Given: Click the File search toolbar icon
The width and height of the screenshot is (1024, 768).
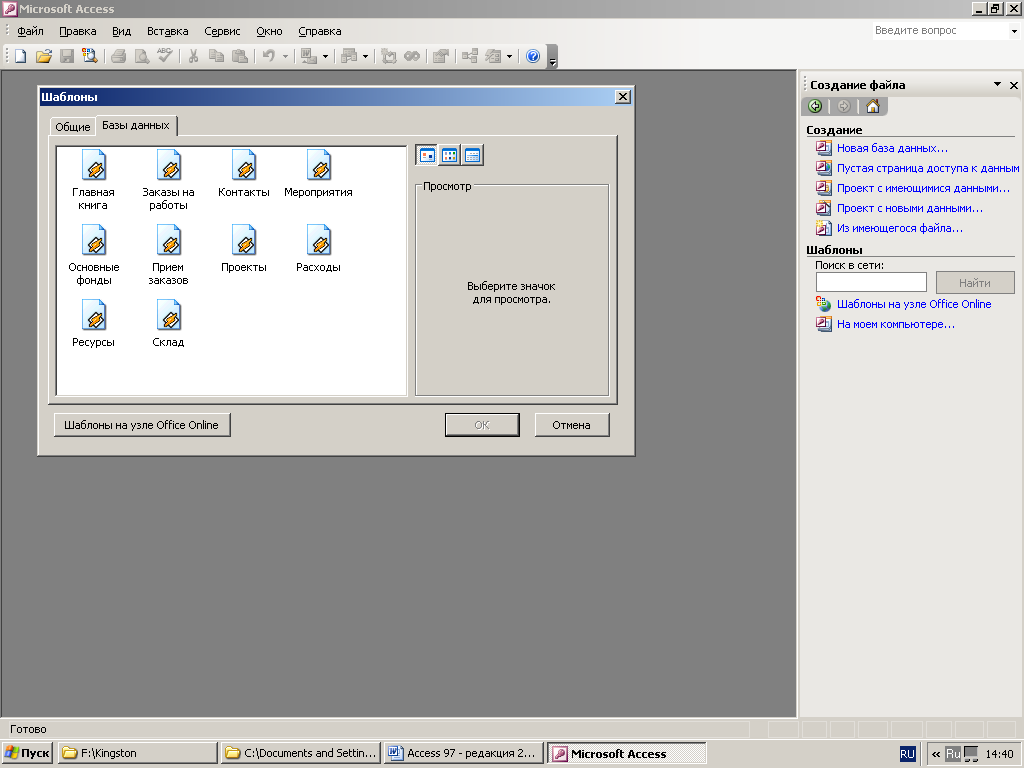Looking at the screenshot, I should pos(89,56).
